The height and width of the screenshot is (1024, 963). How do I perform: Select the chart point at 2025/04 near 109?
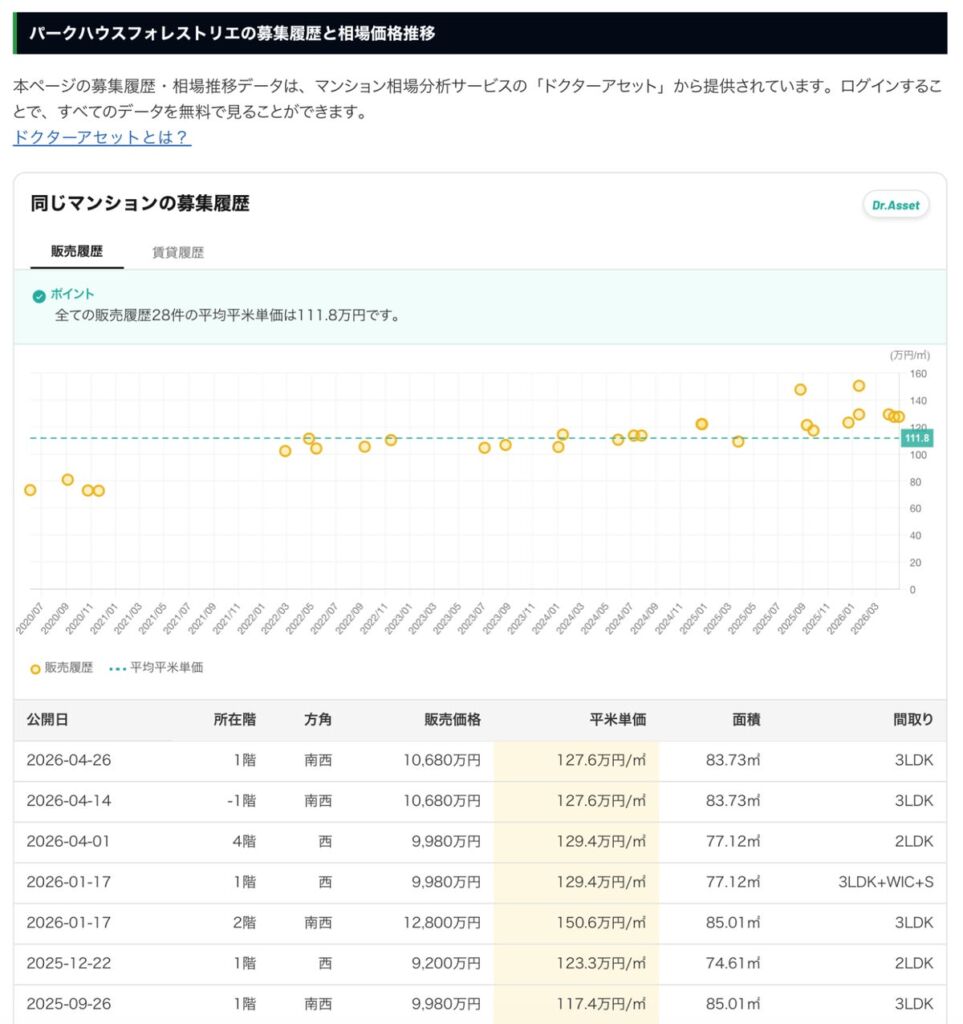[x=738, y=441]
